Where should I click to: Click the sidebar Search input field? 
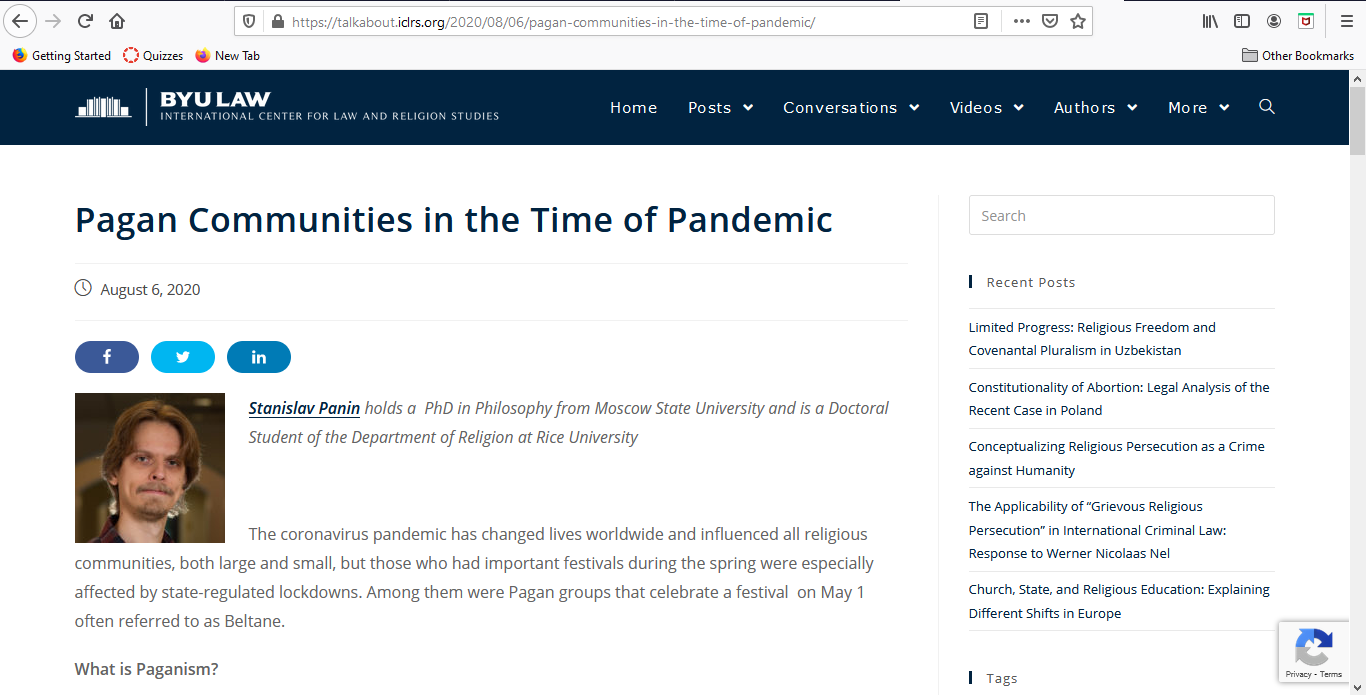click(x=1121, y=215)
